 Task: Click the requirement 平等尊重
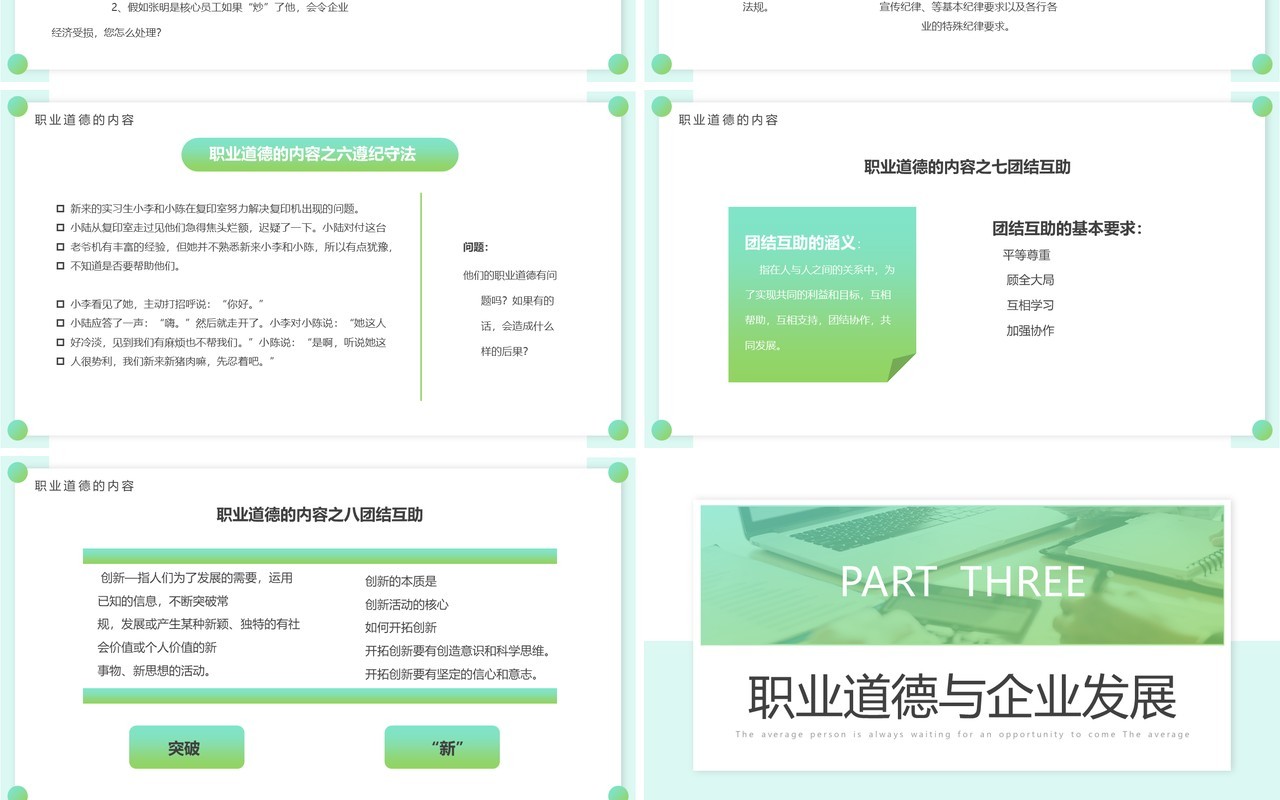coord(1027,255)
